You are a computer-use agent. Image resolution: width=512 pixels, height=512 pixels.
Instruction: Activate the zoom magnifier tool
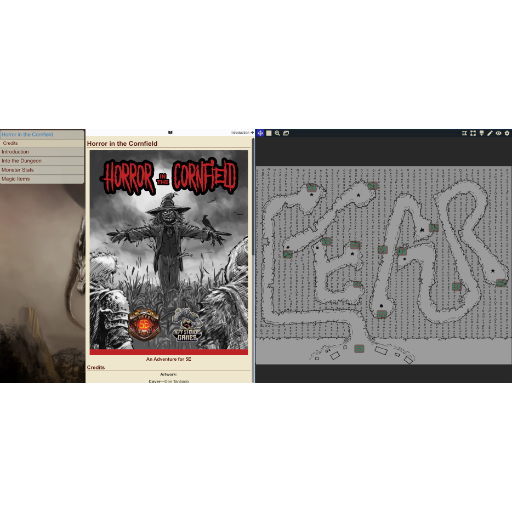277,133
